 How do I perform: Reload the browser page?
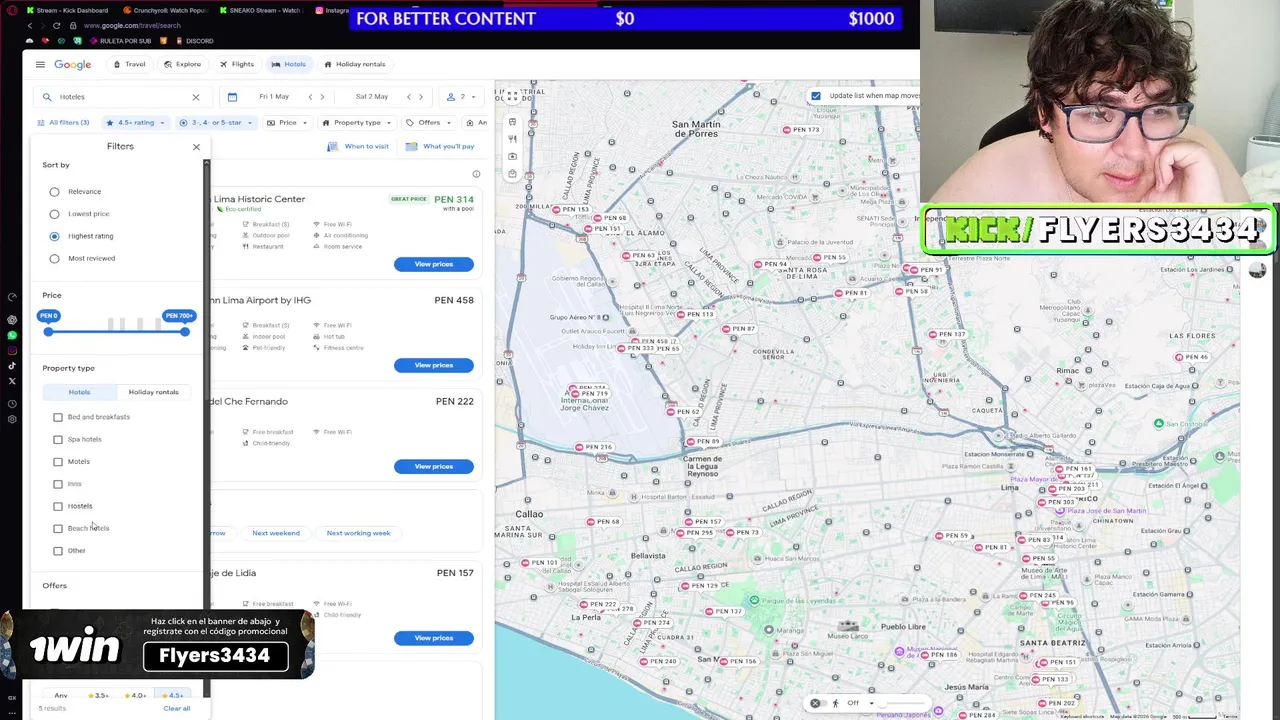(56, 25)
